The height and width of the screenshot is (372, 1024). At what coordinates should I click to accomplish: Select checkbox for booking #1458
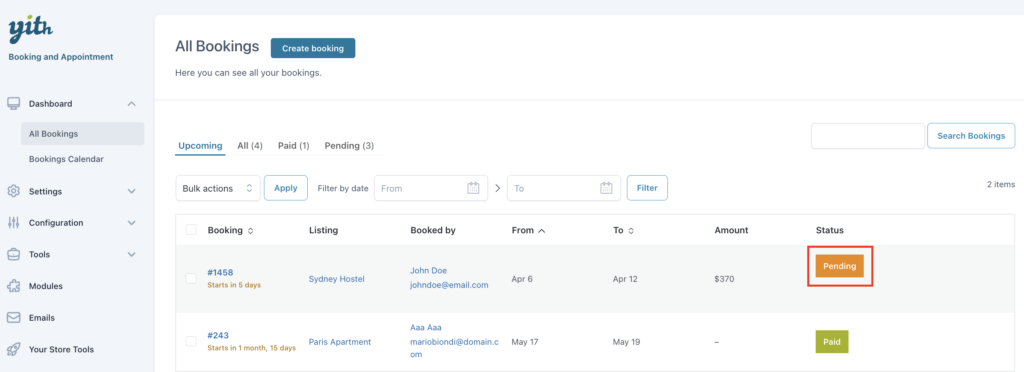(x=191, y=278)
